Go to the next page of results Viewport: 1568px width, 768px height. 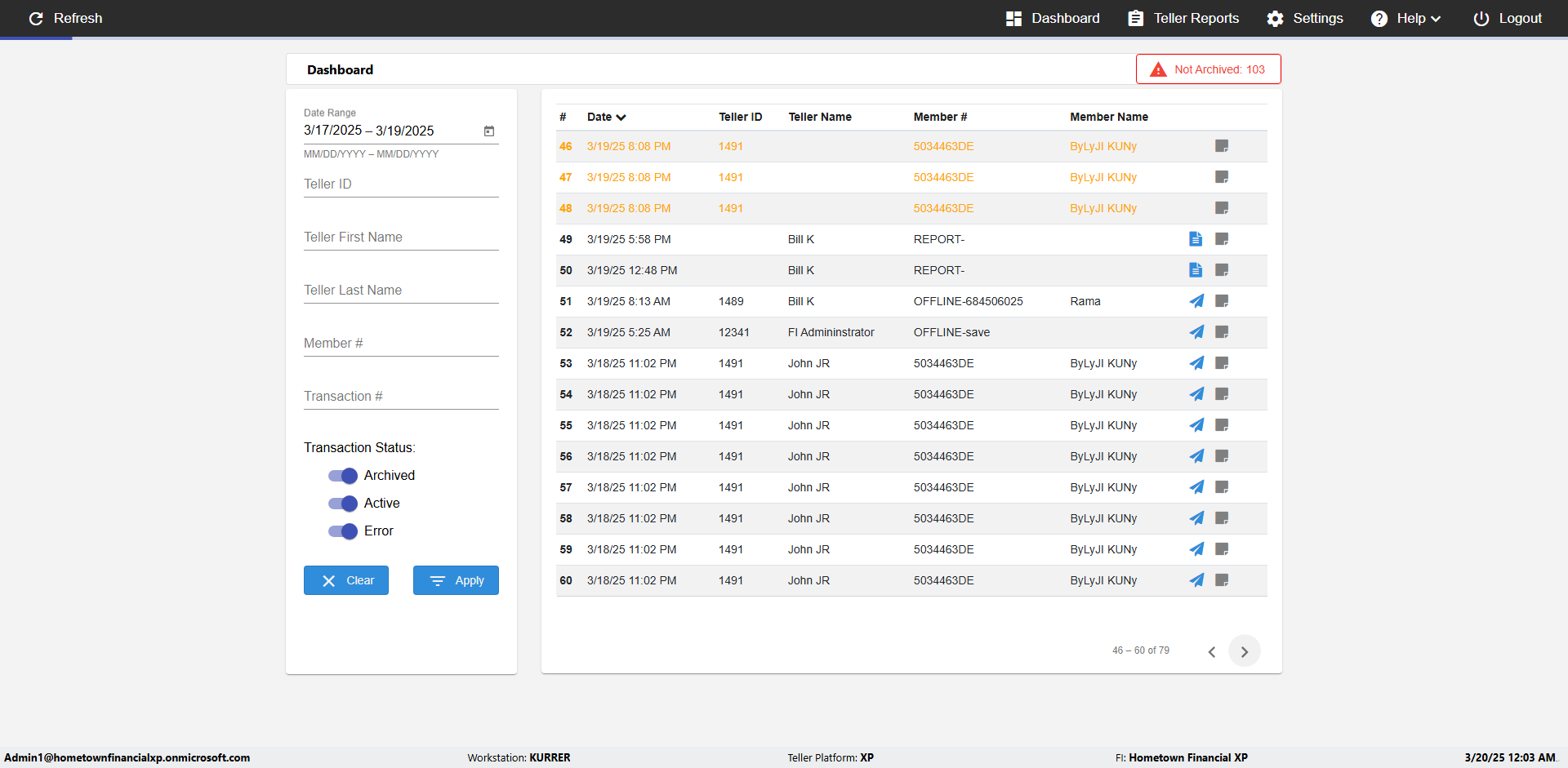tap(1244, 651)
